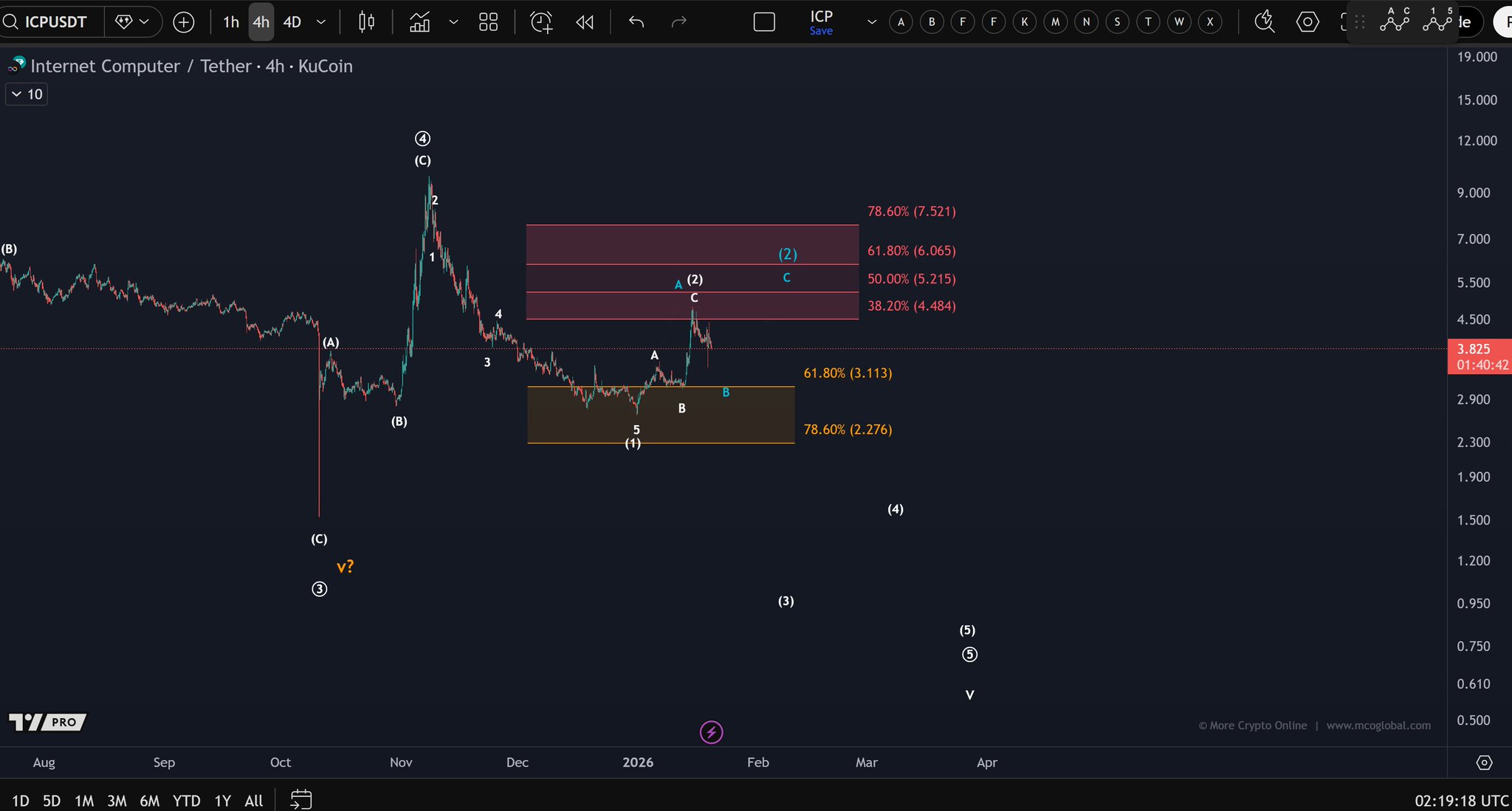Start bar replay with the rewind icon

[x=585, y=22]
